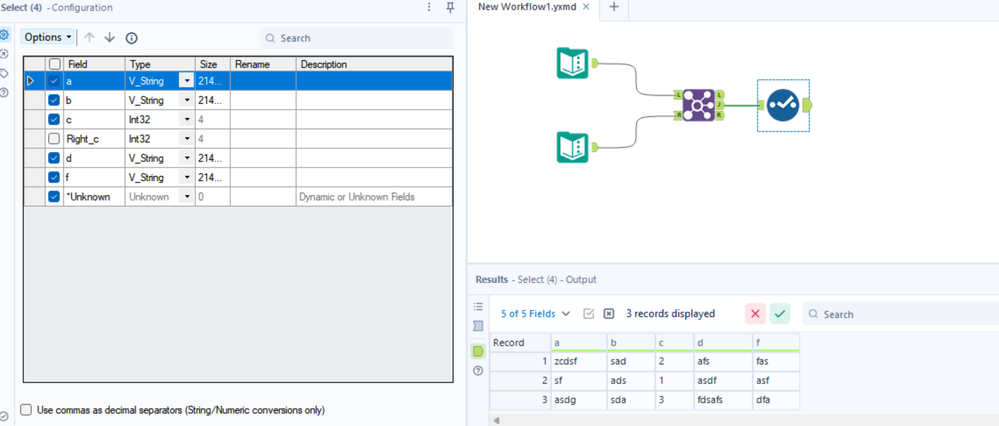999x426 pixels.
Task: Click the lower-left status check circle icon
Action: 4,416
